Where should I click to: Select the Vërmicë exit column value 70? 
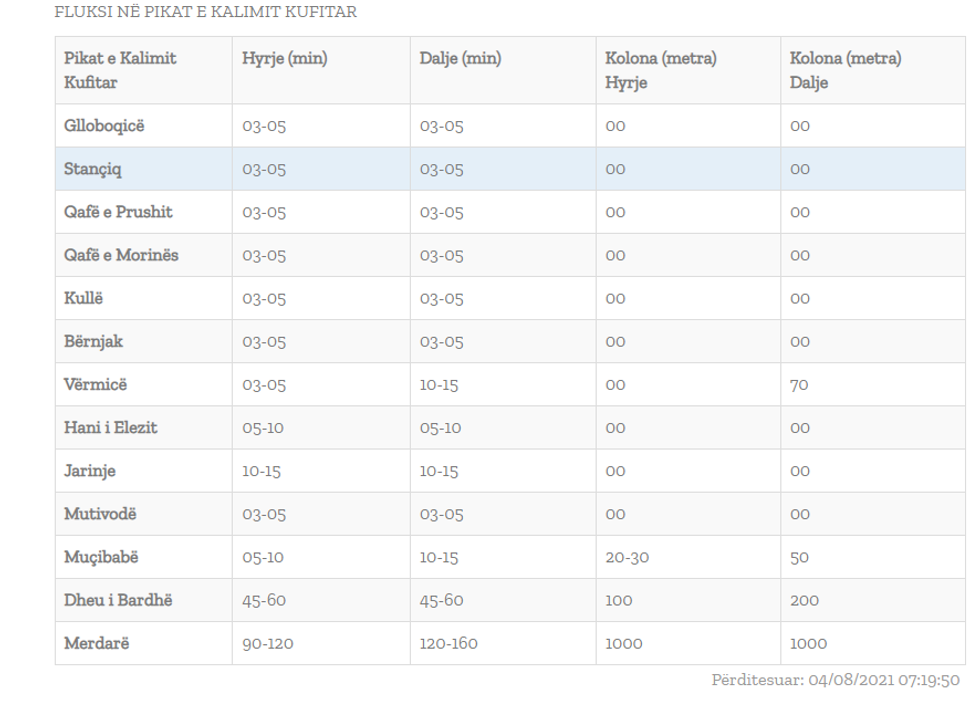point(799,385)
